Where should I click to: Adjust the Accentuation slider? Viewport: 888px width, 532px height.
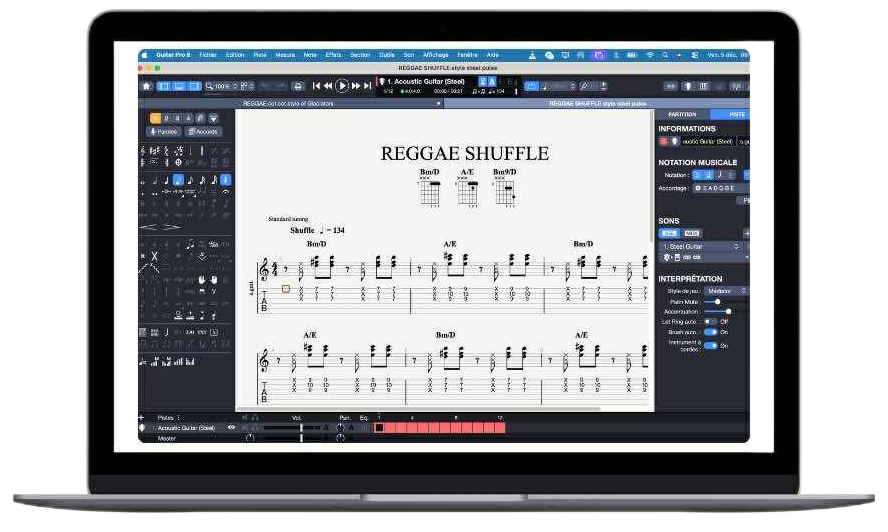pyautogui.click(x=728, y=312)
